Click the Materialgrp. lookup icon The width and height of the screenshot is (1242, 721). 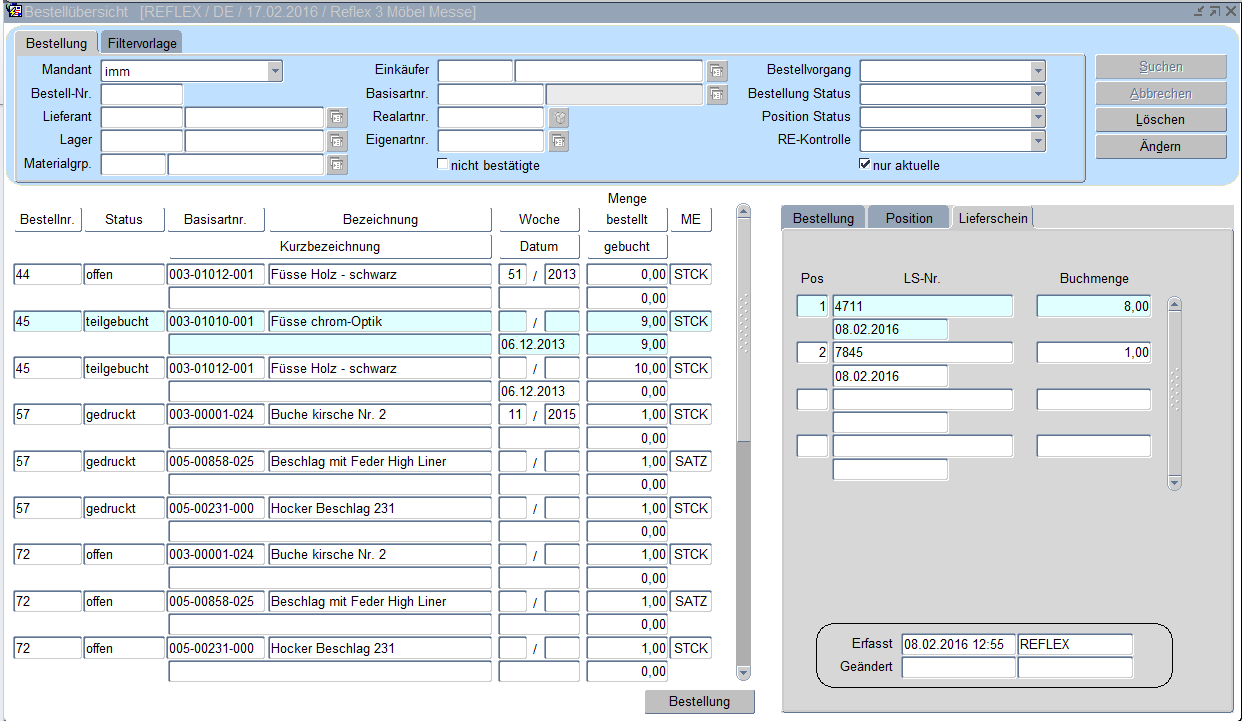coord(337,165)
